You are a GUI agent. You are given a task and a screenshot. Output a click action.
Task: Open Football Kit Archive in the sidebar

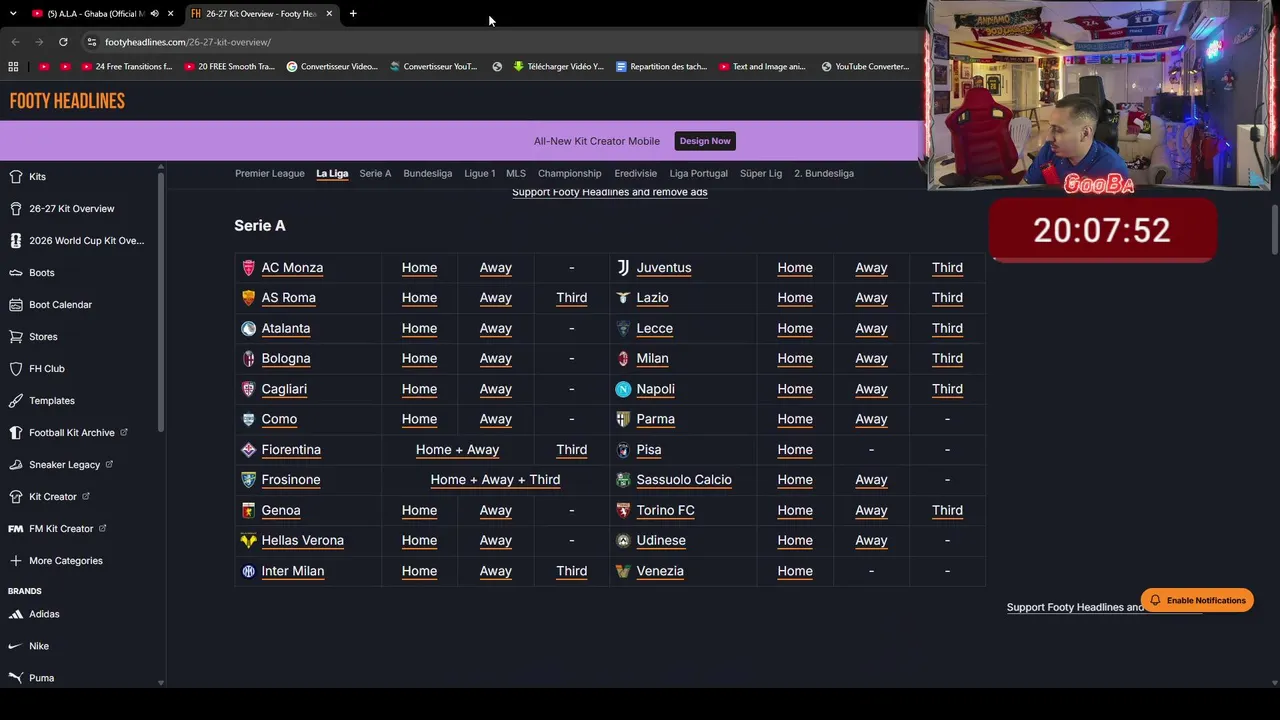pyautogui.click(x=68, y=433)
